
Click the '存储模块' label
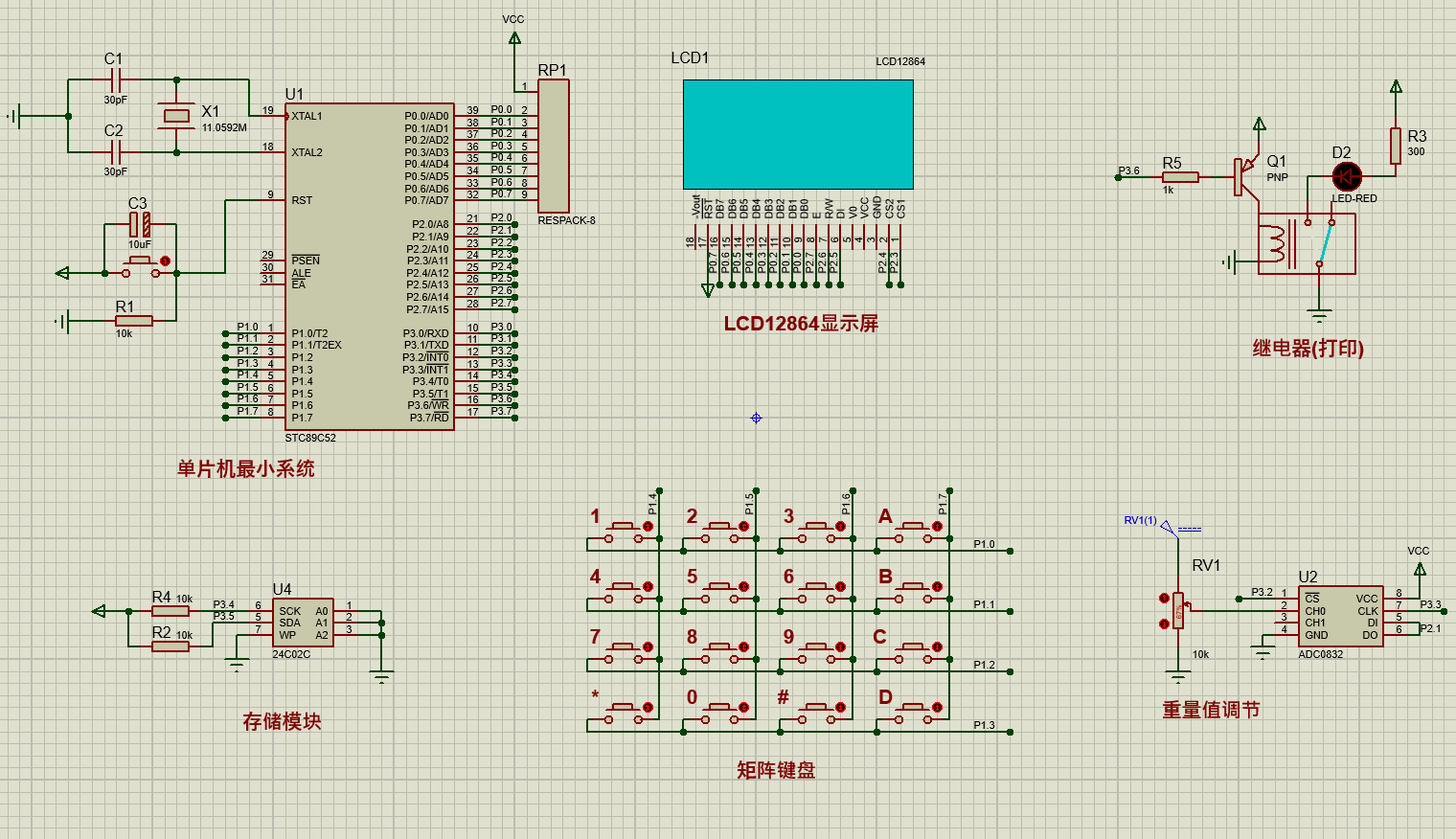(x=282, y=721)
